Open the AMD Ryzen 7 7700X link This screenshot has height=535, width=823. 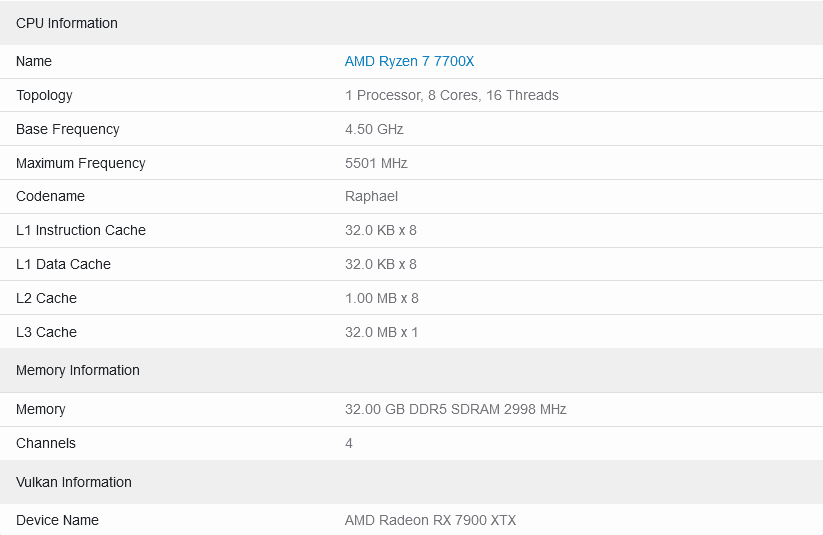tap(409, 61)
